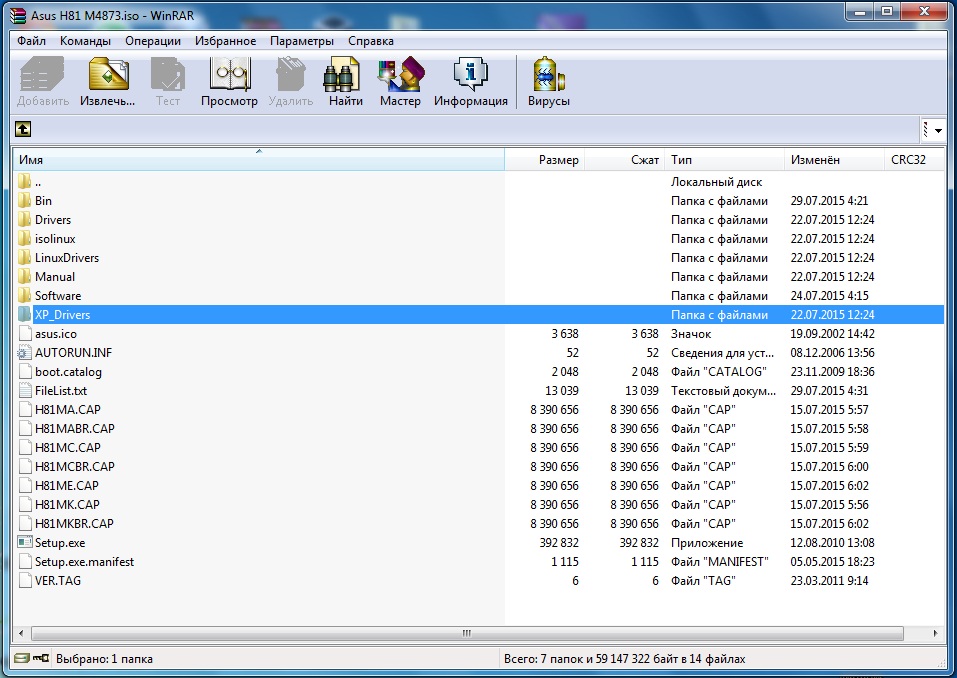Open the Команды menu
Image resolution: width=957 pixels, height=678 pixels.
[x=85, y=41]
